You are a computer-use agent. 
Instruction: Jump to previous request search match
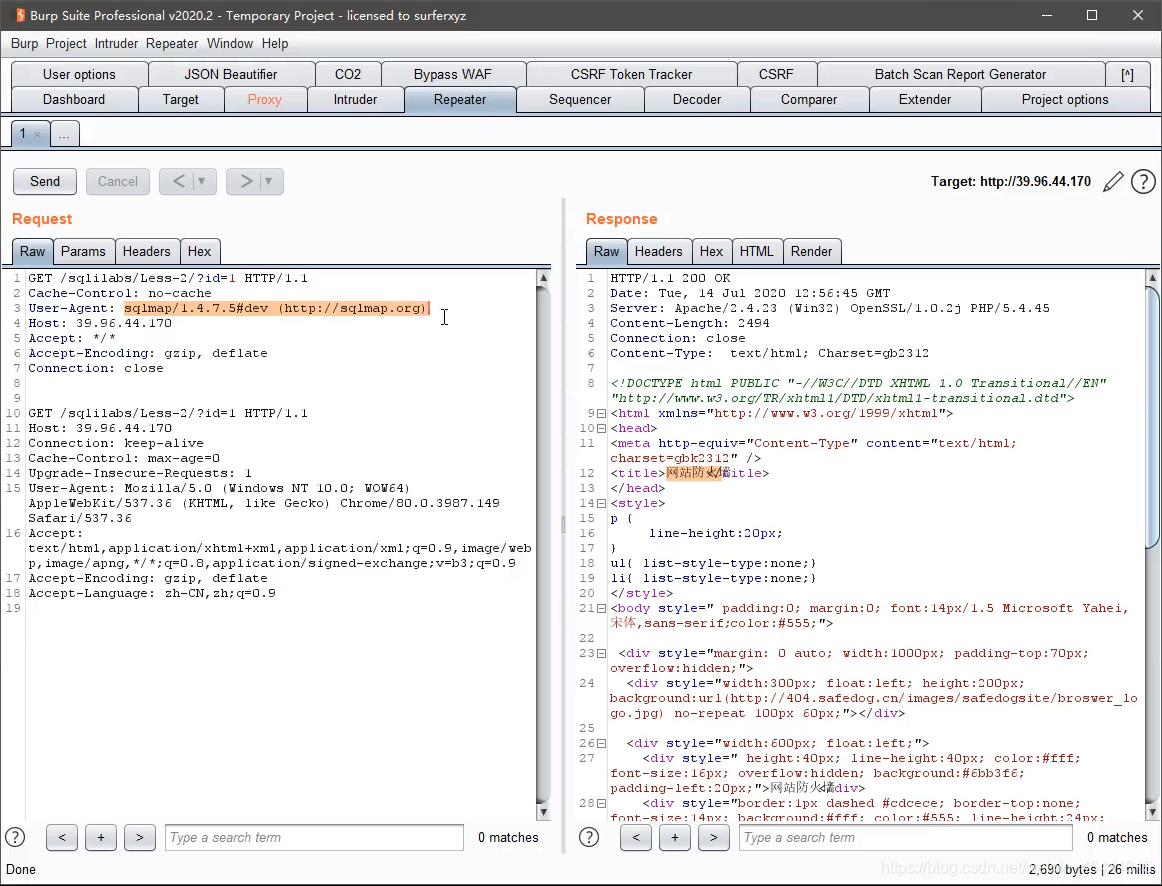[62, 837]
